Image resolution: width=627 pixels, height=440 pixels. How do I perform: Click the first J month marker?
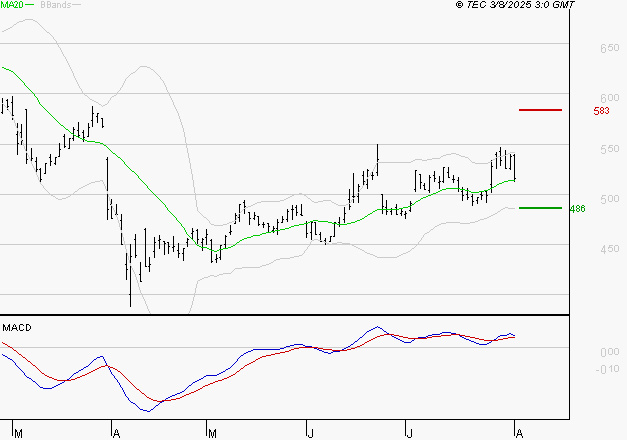(312, 432)
